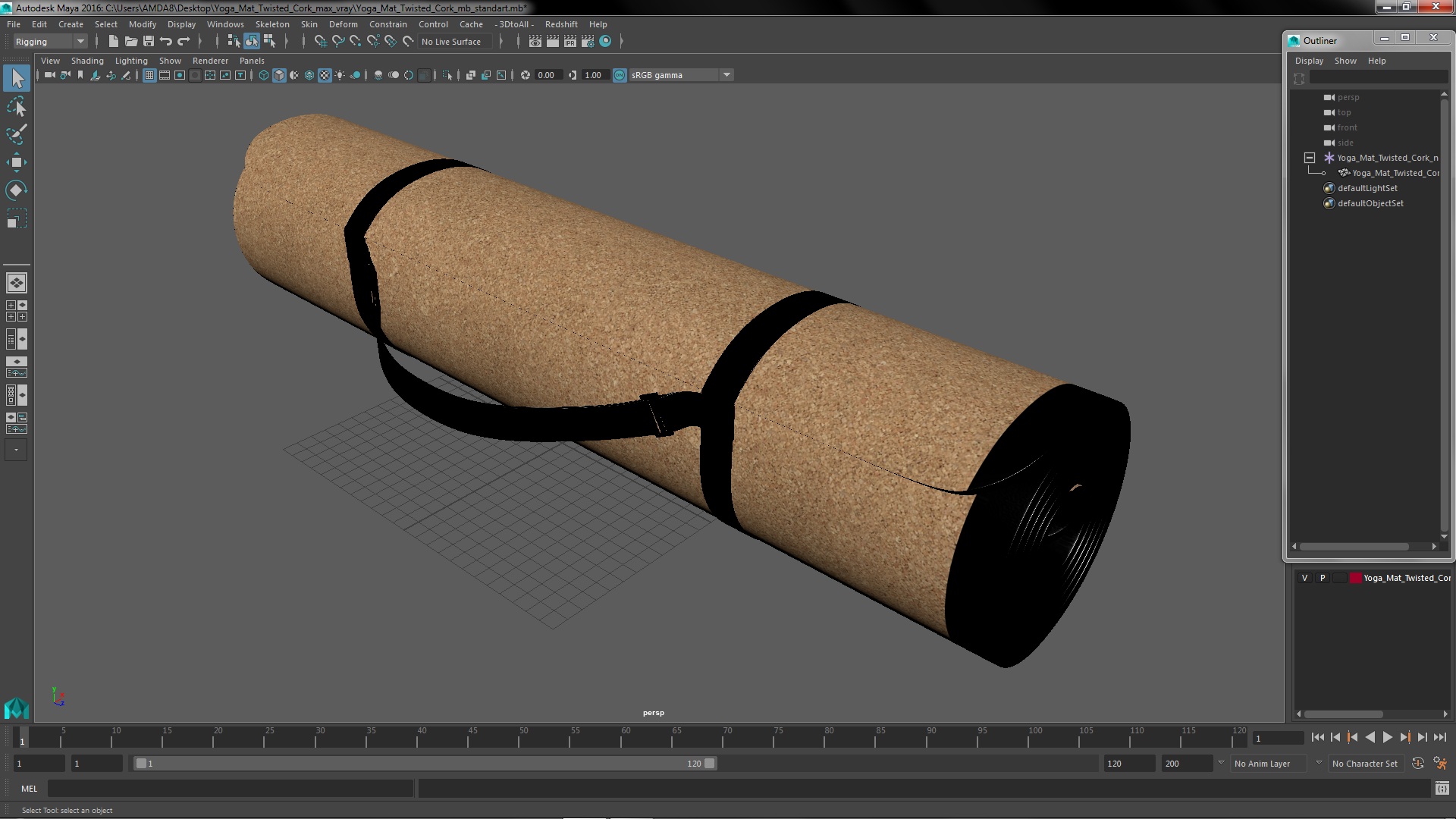Screen dimensions: 1456x819
Task: Activate the Paint Selection tool
Action: [16, 134]
